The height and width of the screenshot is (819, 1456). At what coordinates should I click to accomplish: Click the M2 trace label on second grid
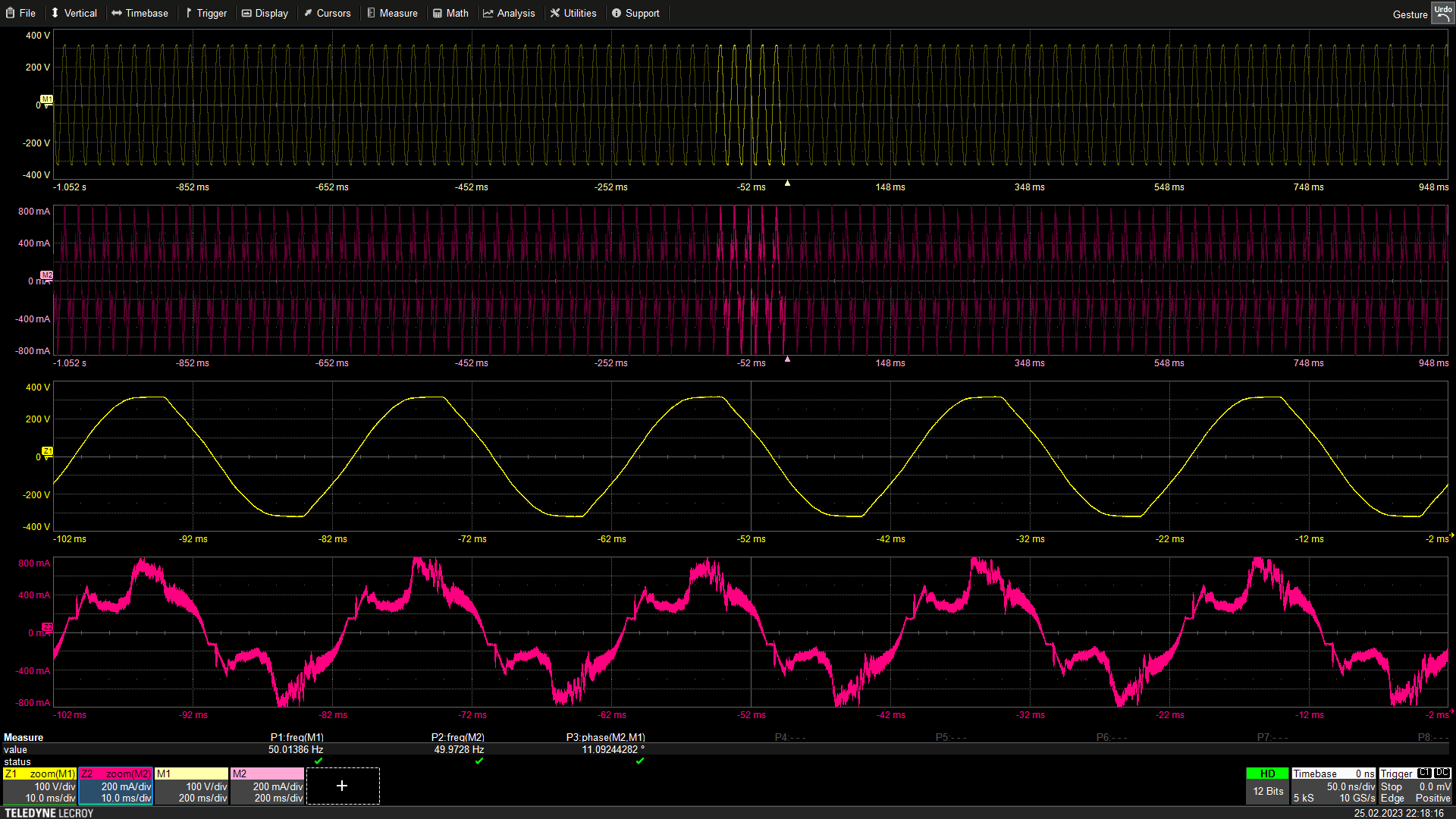pos(46,275)
